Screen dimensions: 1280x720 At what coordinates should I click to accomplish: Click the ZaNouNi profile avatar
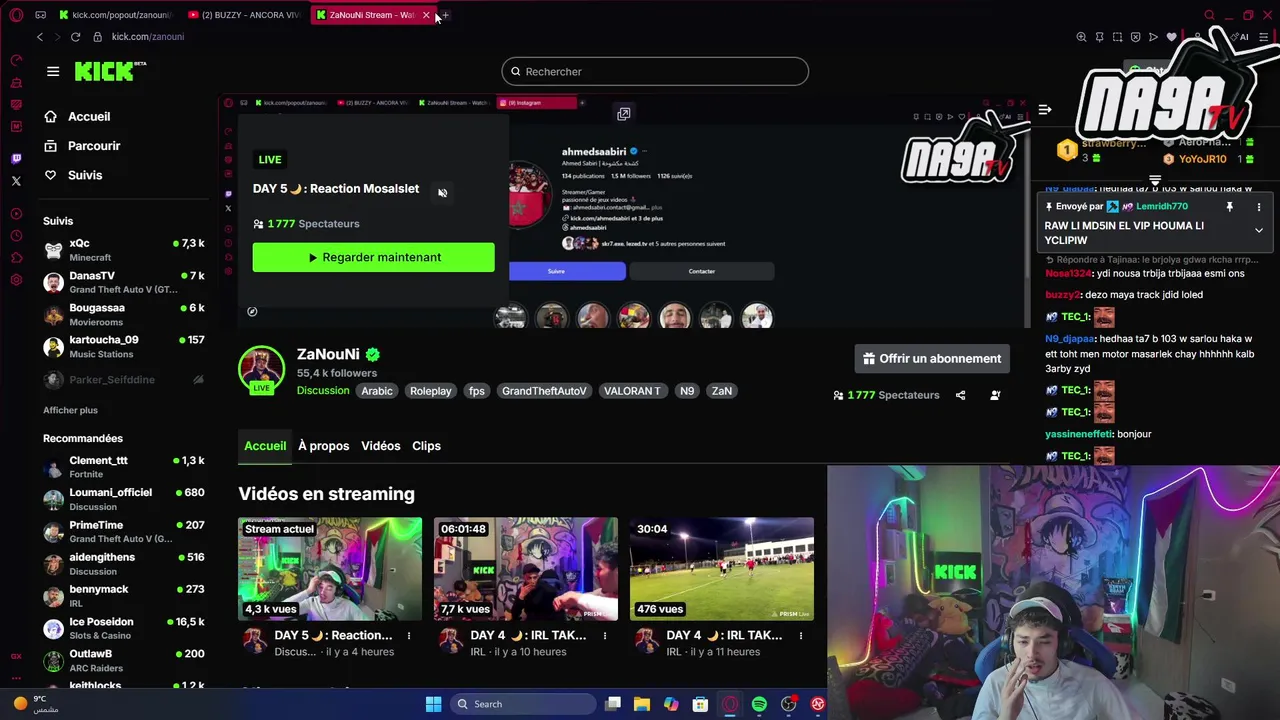click(261, 369)
